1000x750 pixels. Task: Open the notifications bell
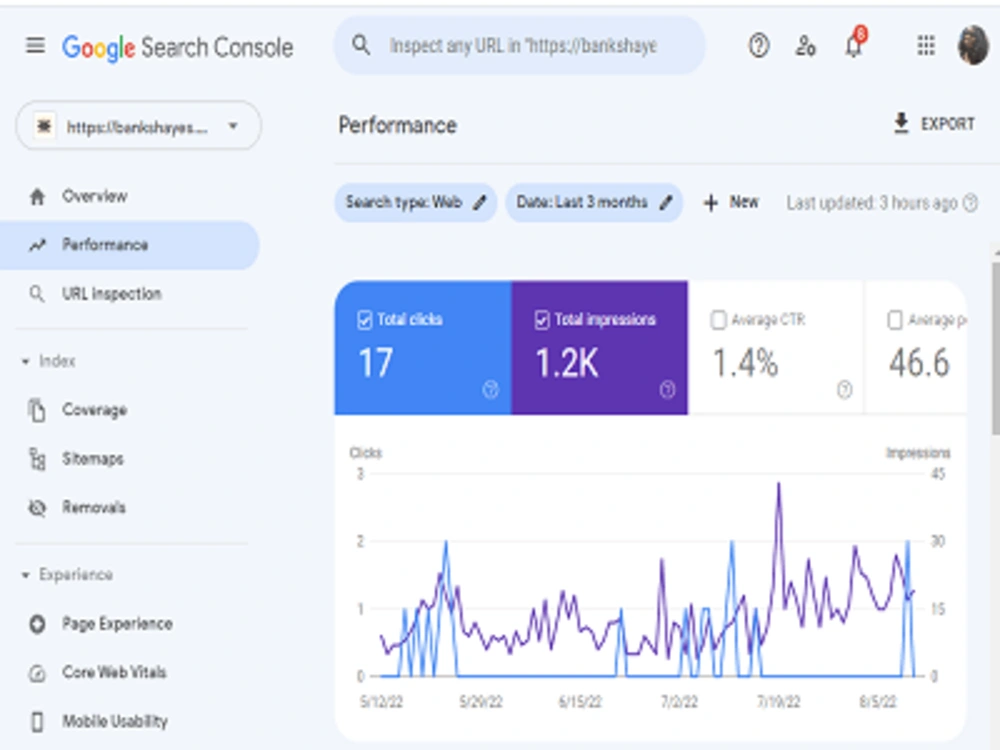point(854,44)
